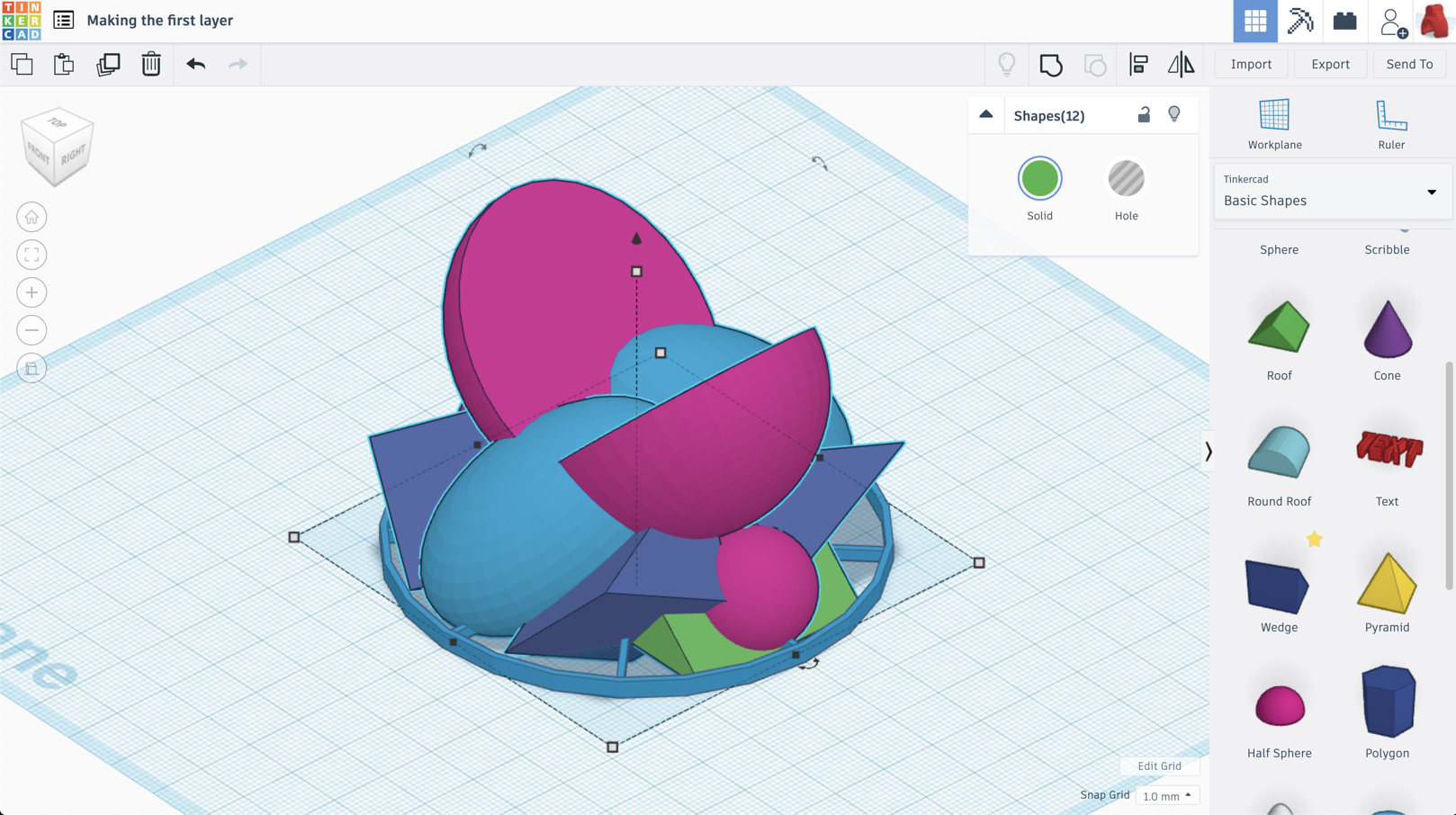Click the Import button
This screenshot has height=815, width=1456.
[1251, 64]
